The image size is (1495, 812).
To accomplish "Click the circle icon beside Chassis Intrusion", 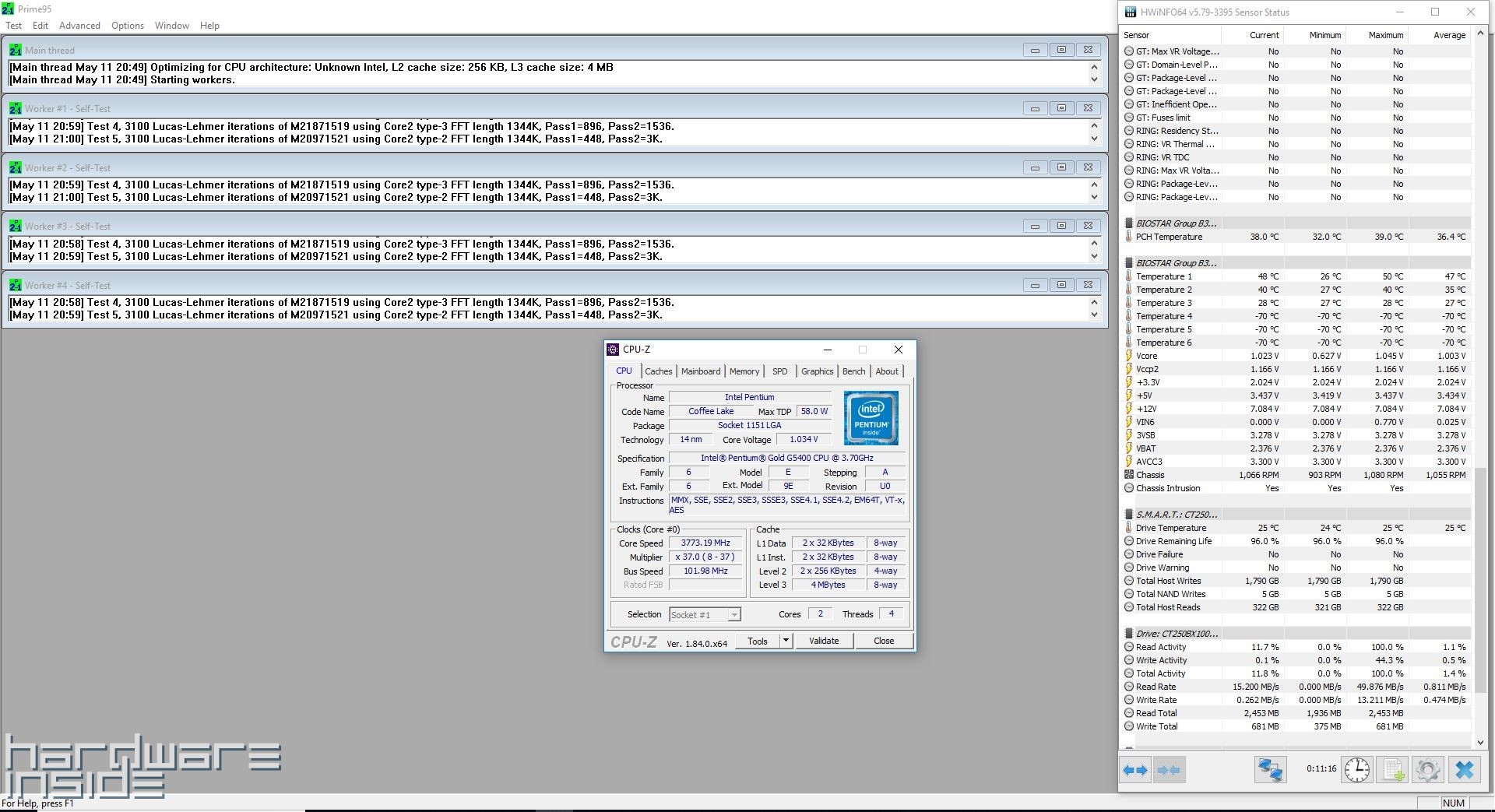I will tap(1128, 488).
